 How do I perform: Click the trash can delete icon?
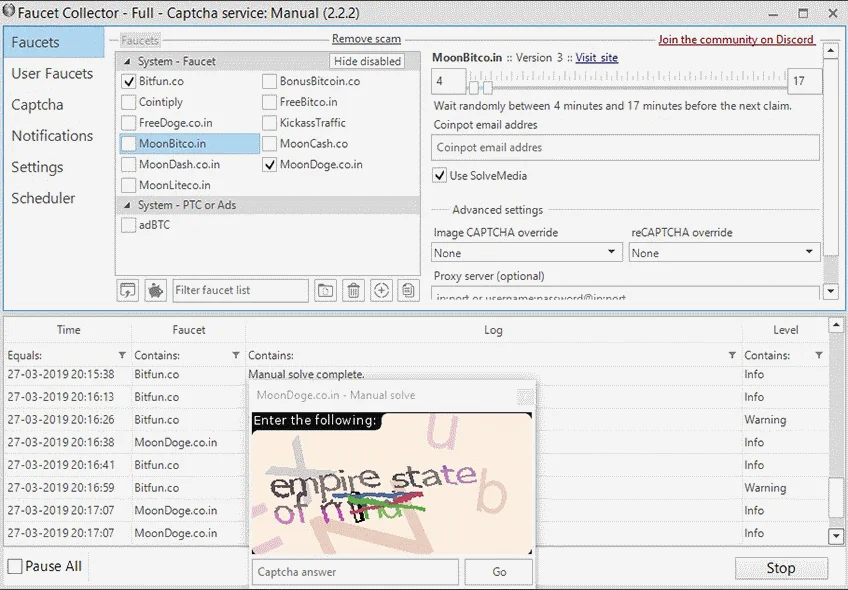(353, 290)
